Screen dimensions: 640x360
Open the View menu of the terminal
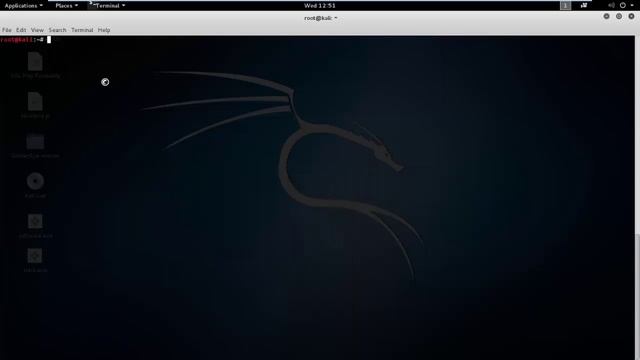37,30
